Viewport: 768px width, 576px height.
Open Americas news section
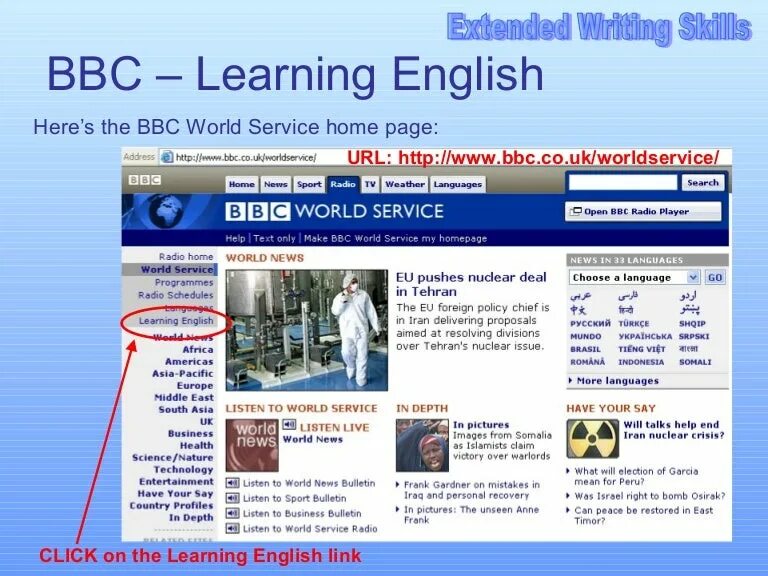point(189,361)
